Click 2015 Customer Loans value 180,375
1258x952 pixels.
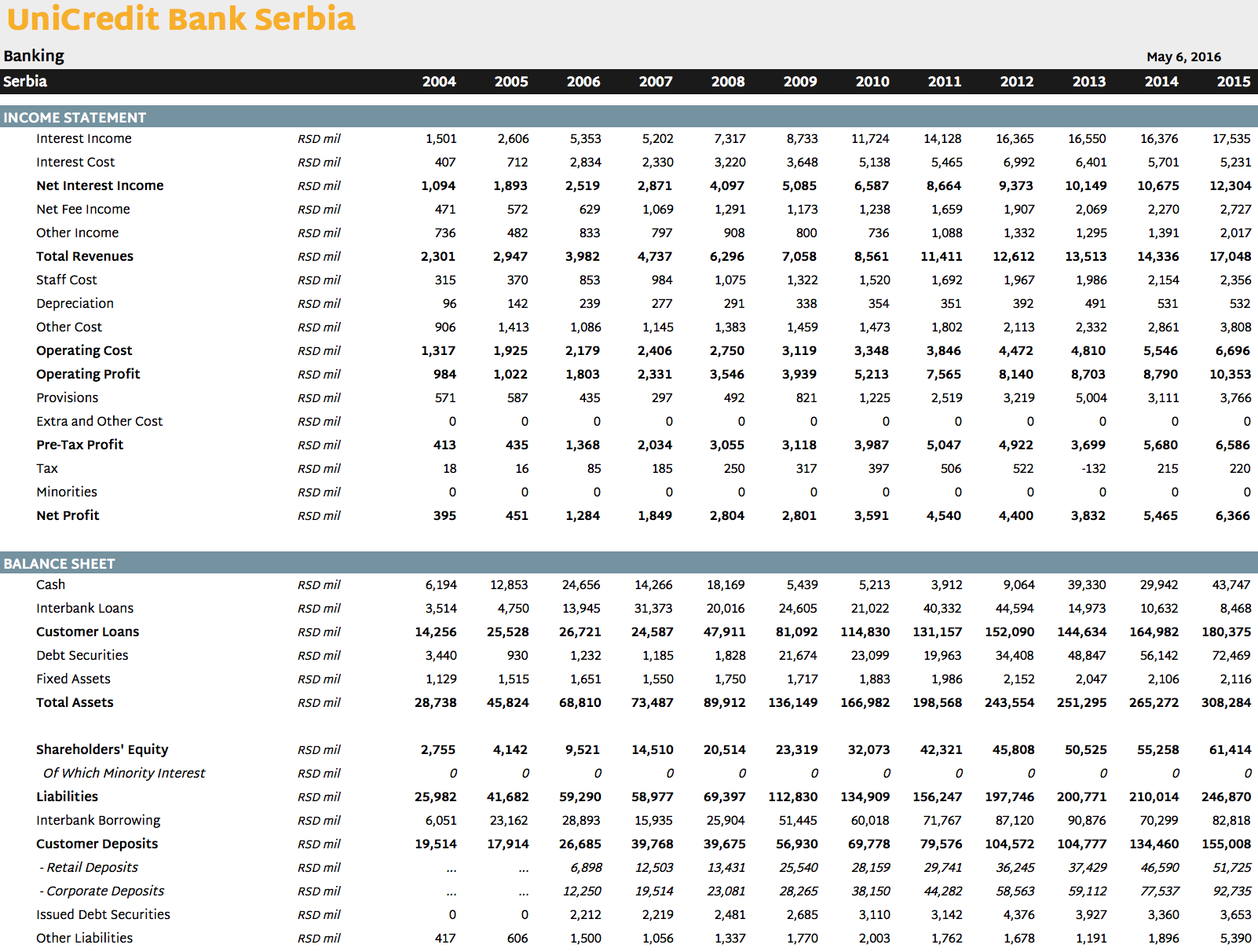click(1226, 632)
